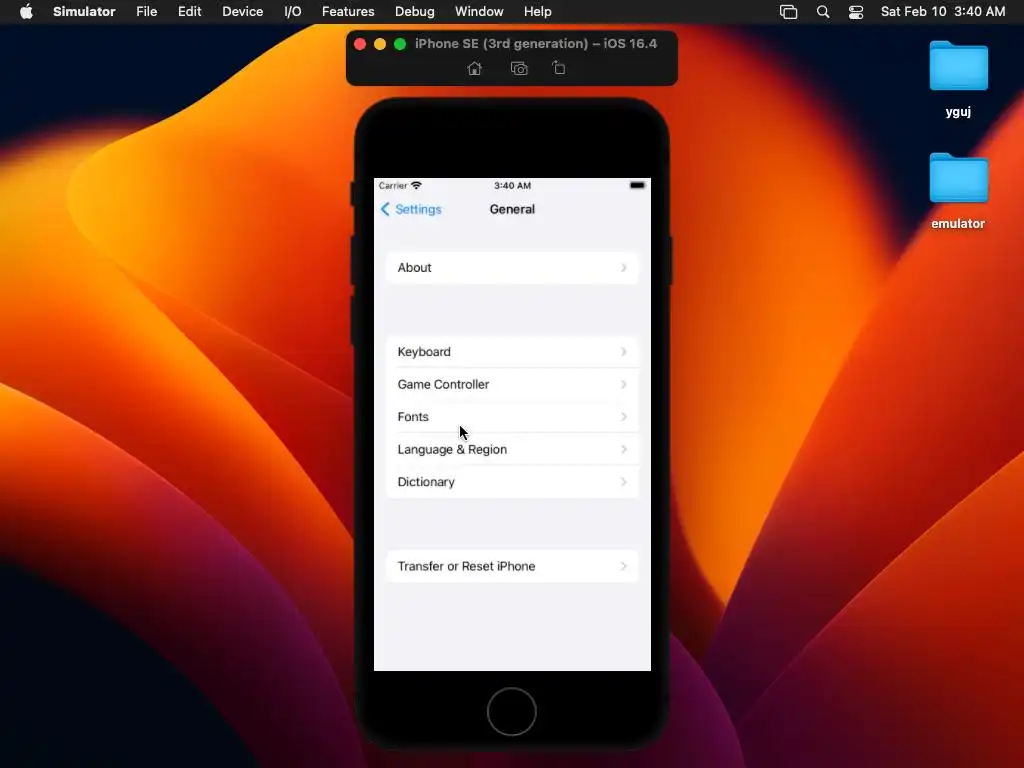Screen dimensions: 1024x768
Task: Click the Stage Manager windows icon in the menu bar
Action: [x=788, y=12]
